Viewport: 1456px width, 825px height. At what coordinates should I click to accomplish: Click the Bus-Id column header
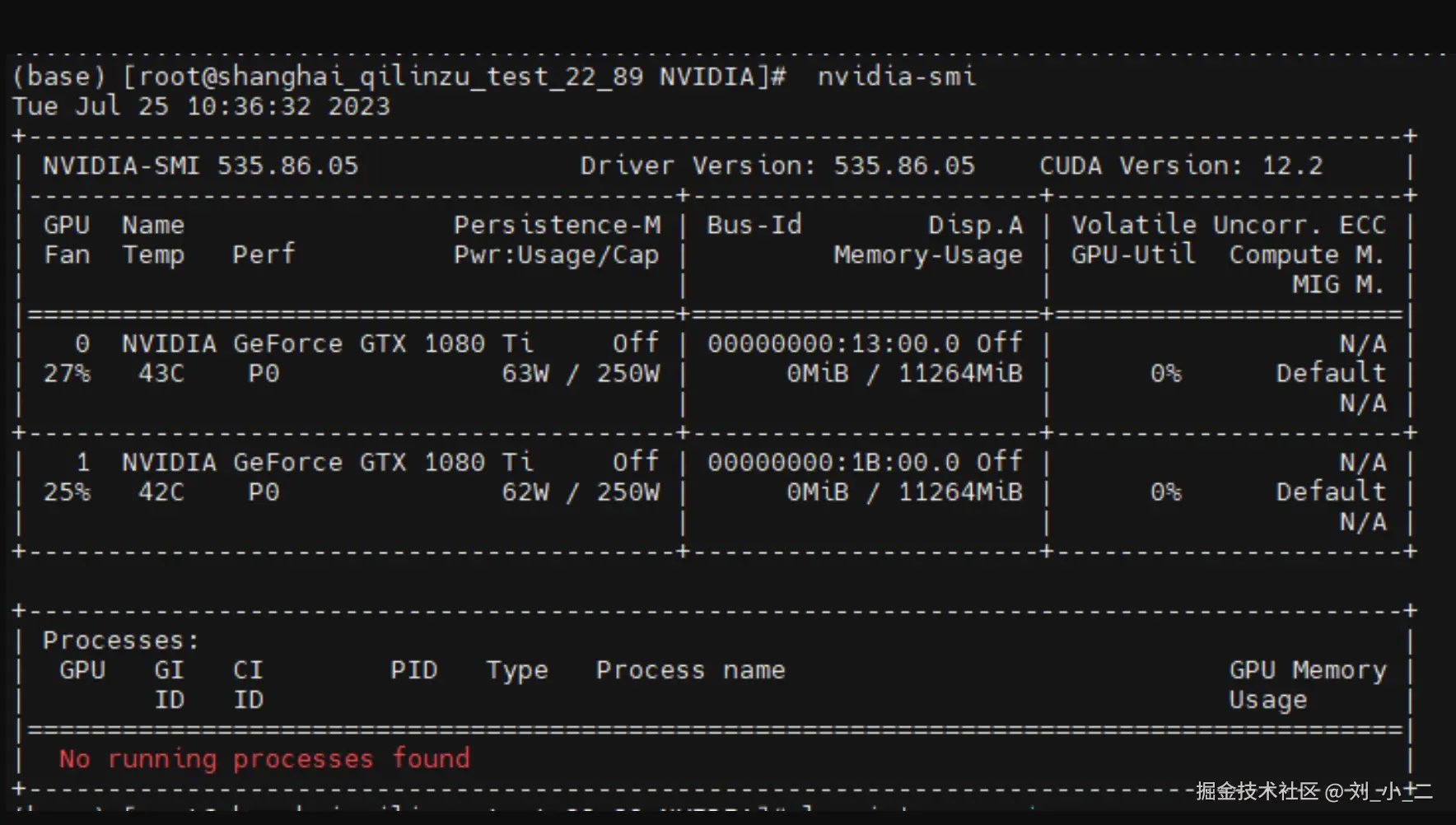[x=754, y=225]
